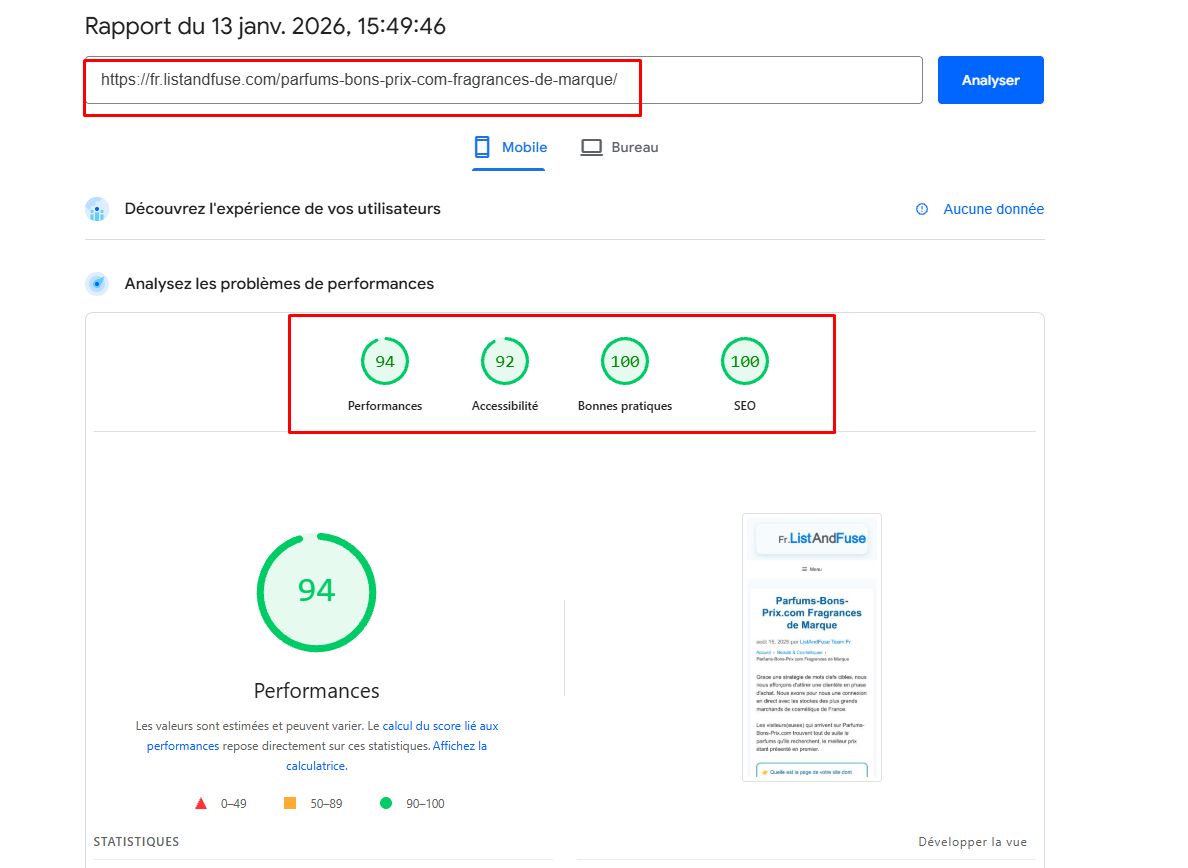Viewport: 1188px width, 868px height.
Task: Click the SEO label
Action: click(745, 406)
